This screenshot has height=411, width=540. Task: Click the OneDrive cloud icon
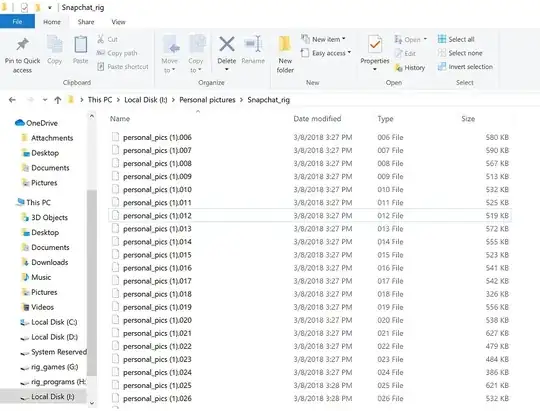[x=20, y=123]
